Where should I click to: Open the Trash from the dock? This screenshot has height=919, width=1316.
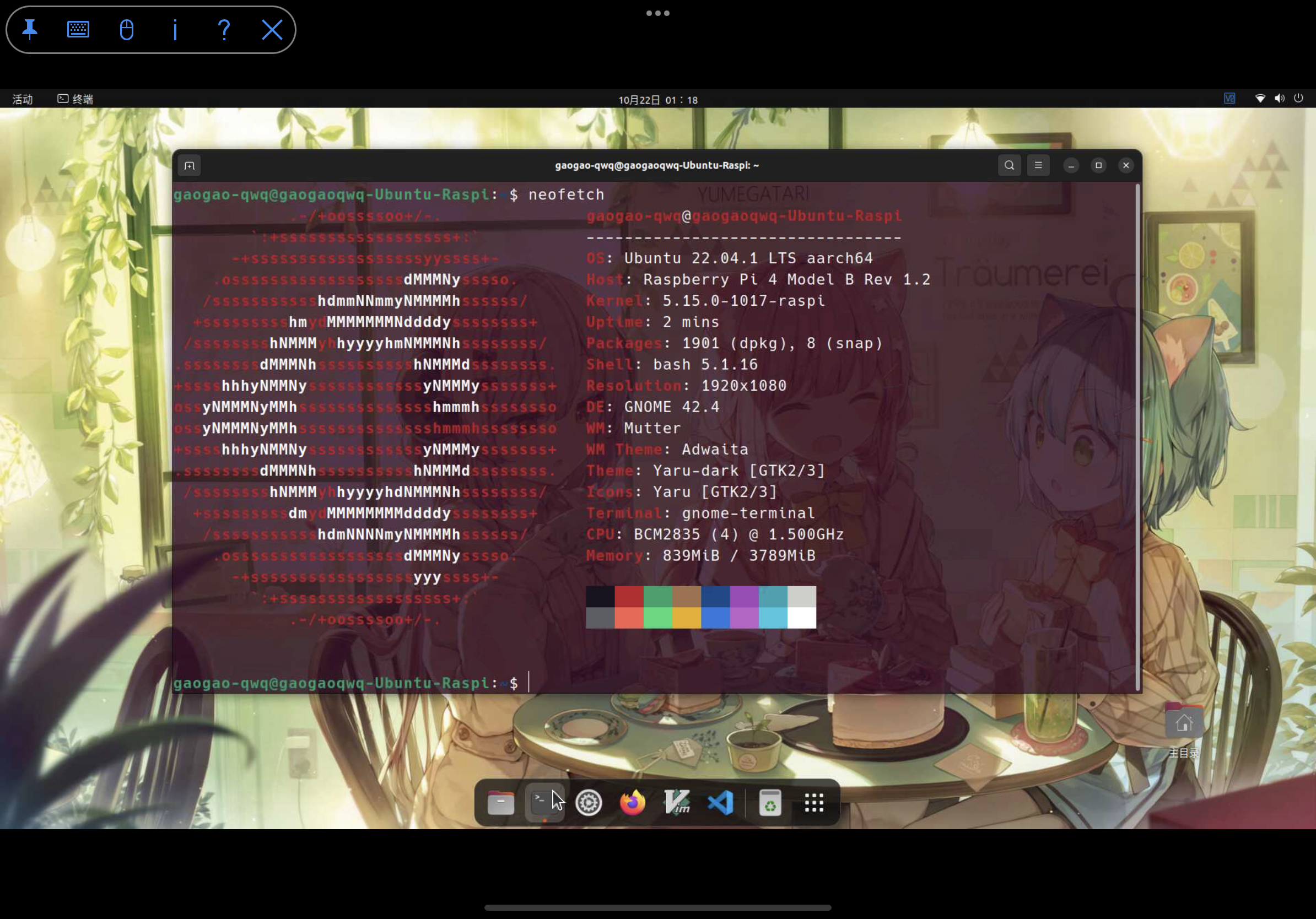pos(770,802)
